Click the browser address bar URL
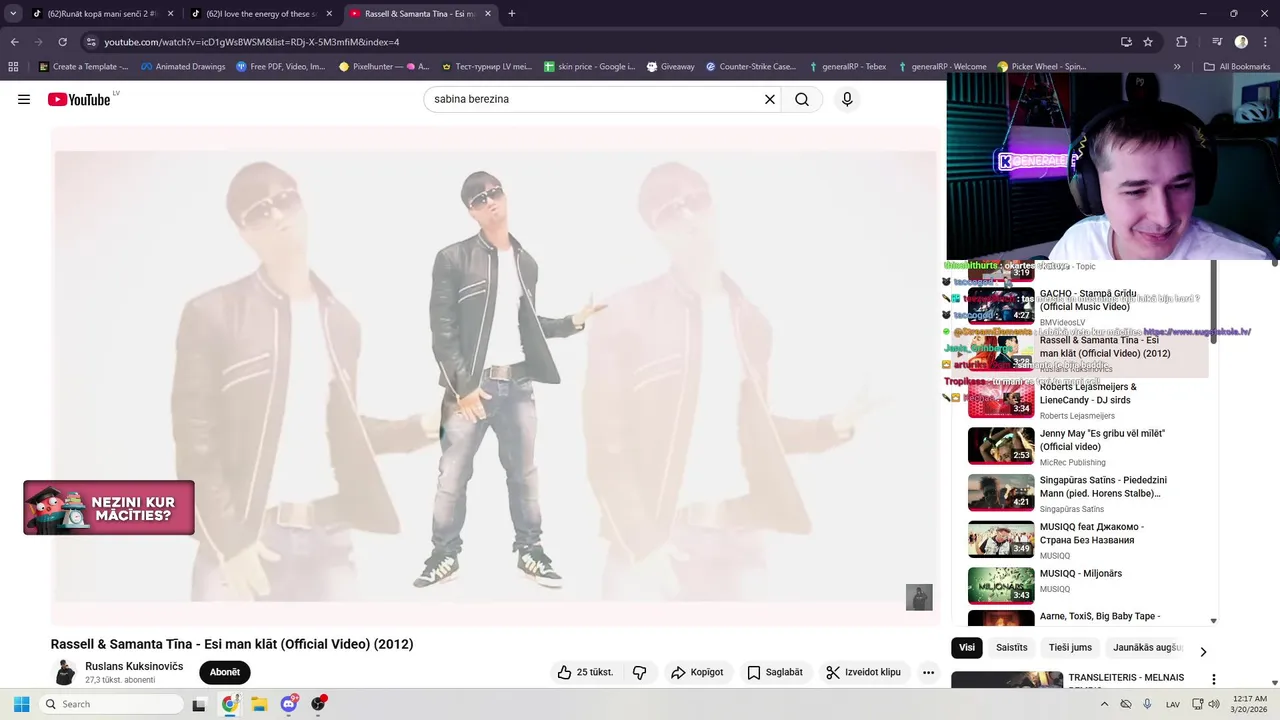The image size is (1280, 720). (252, 42)
